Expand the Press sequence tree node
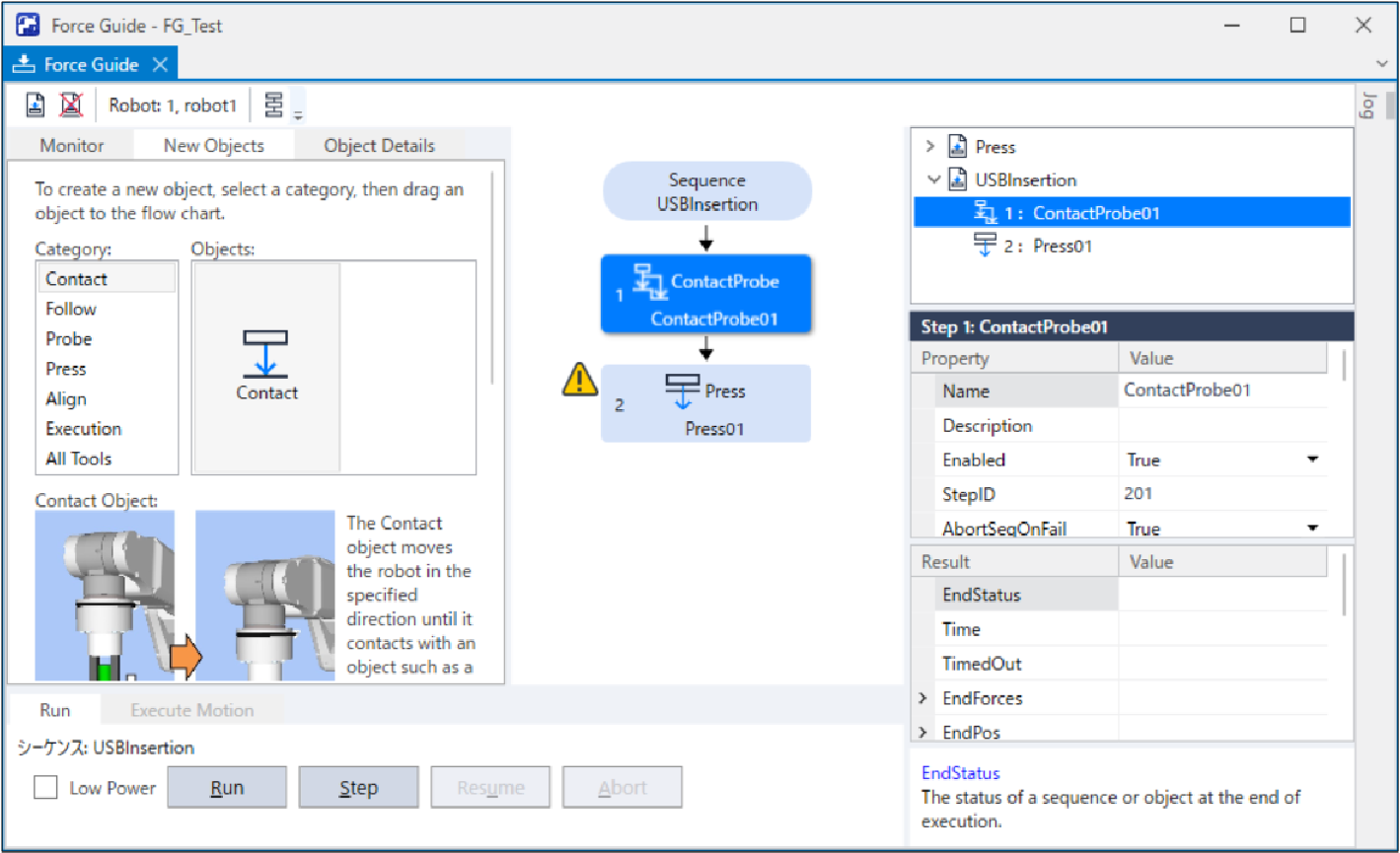Image resolution: width=1400 pixels, height=853 pixels. (x=929, y=147)
